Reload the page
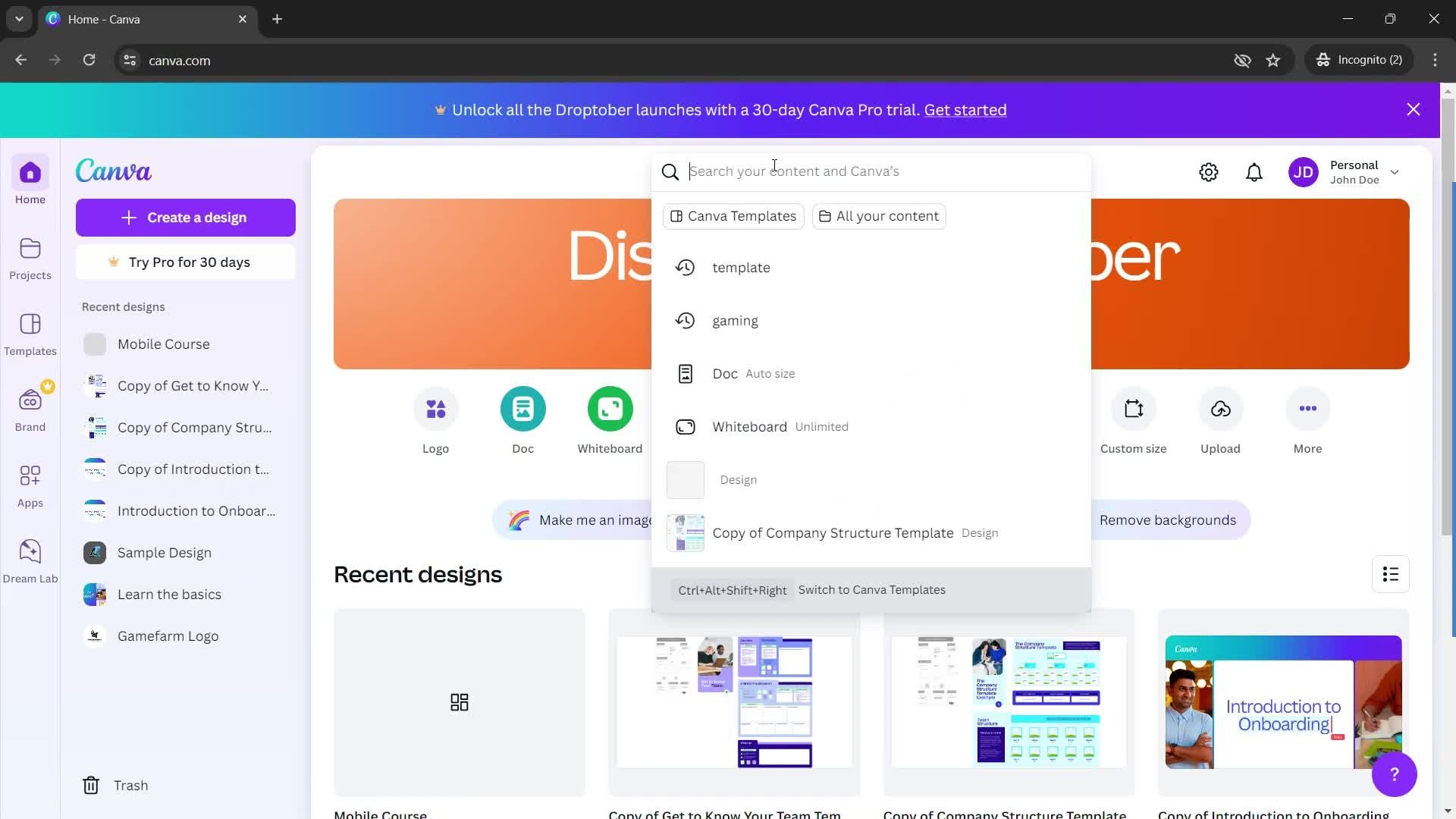 click(89, 60)
